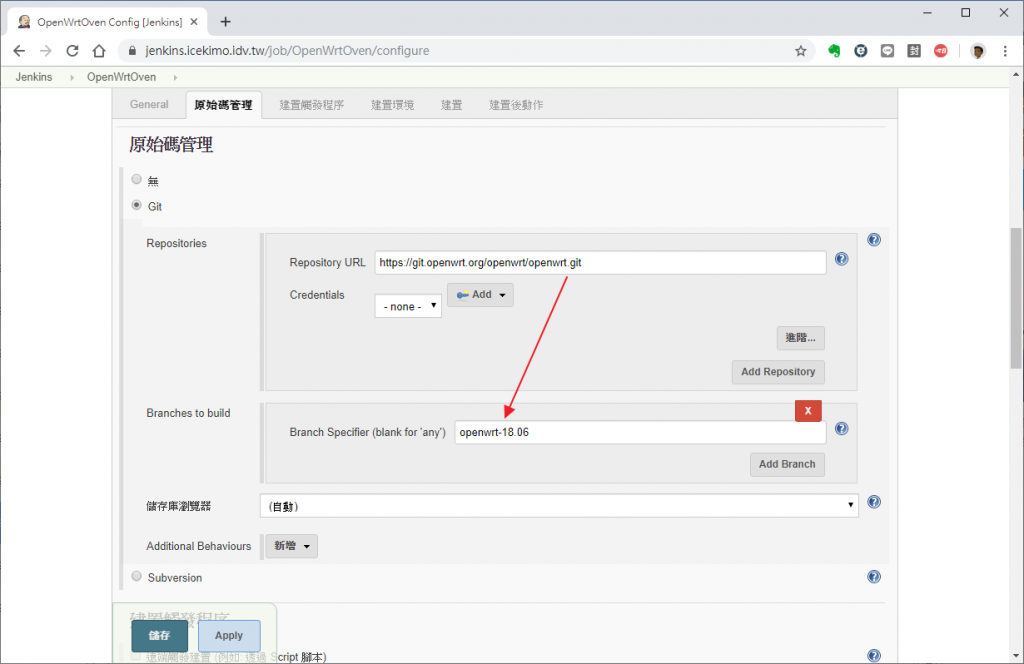The image size is (1024, 664).
Task: Switch to the General tab
Action: point(149,104)
